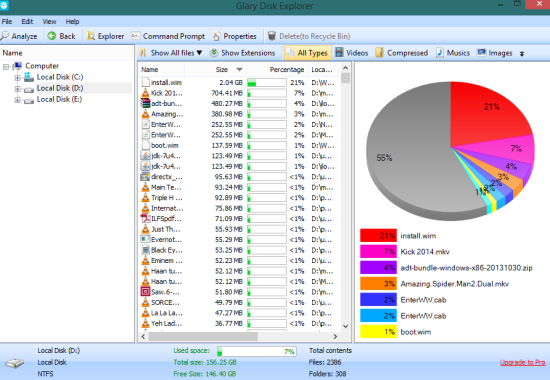Open the View menu
The height and width of the screenshot is (380, 550).
(x=49, y=21)
